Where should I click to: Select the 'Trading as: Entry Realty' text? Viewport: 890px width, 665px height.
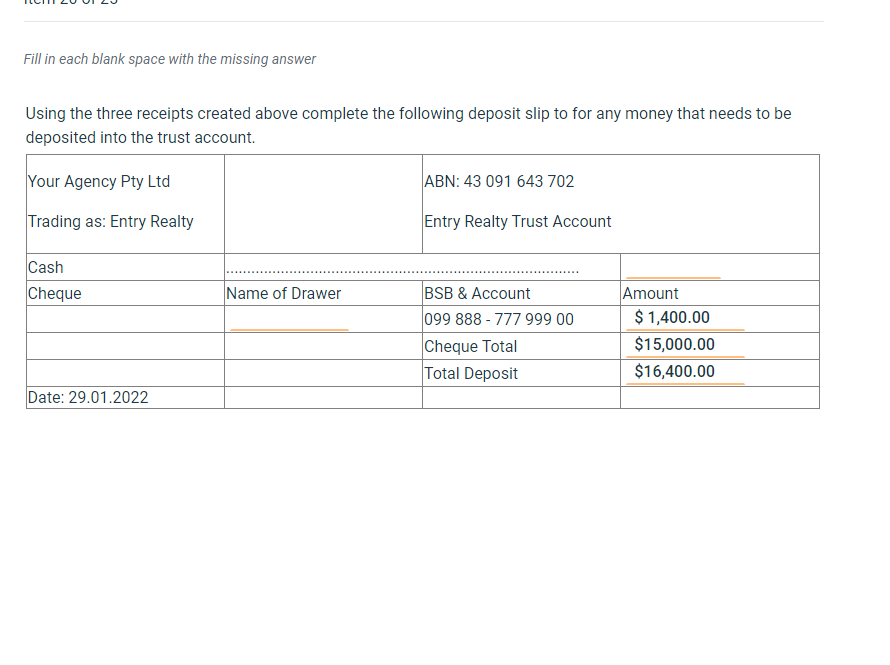tap(111, 221)
